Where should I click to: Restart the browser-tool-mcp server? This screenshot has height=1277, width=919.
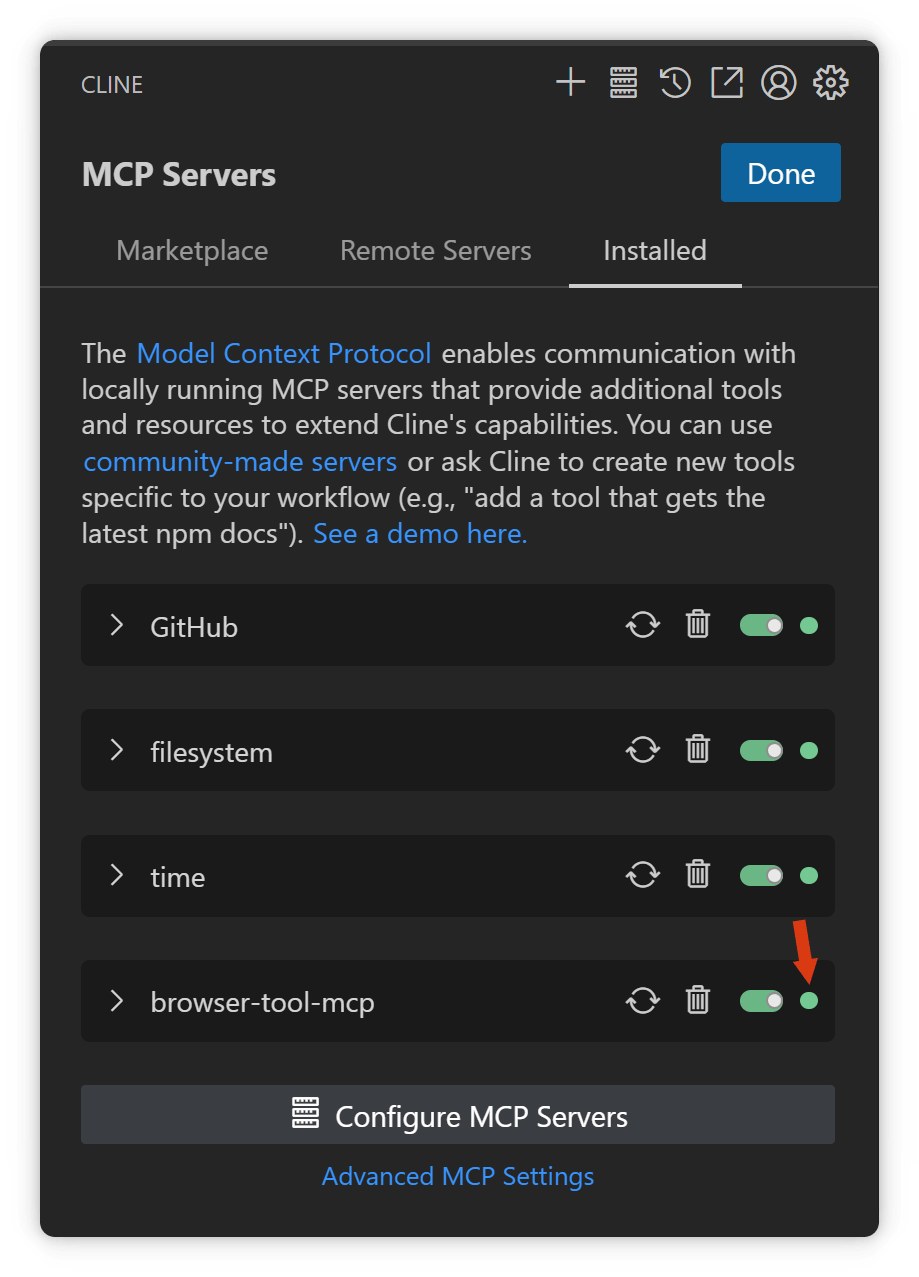[x=643, y=1000]
